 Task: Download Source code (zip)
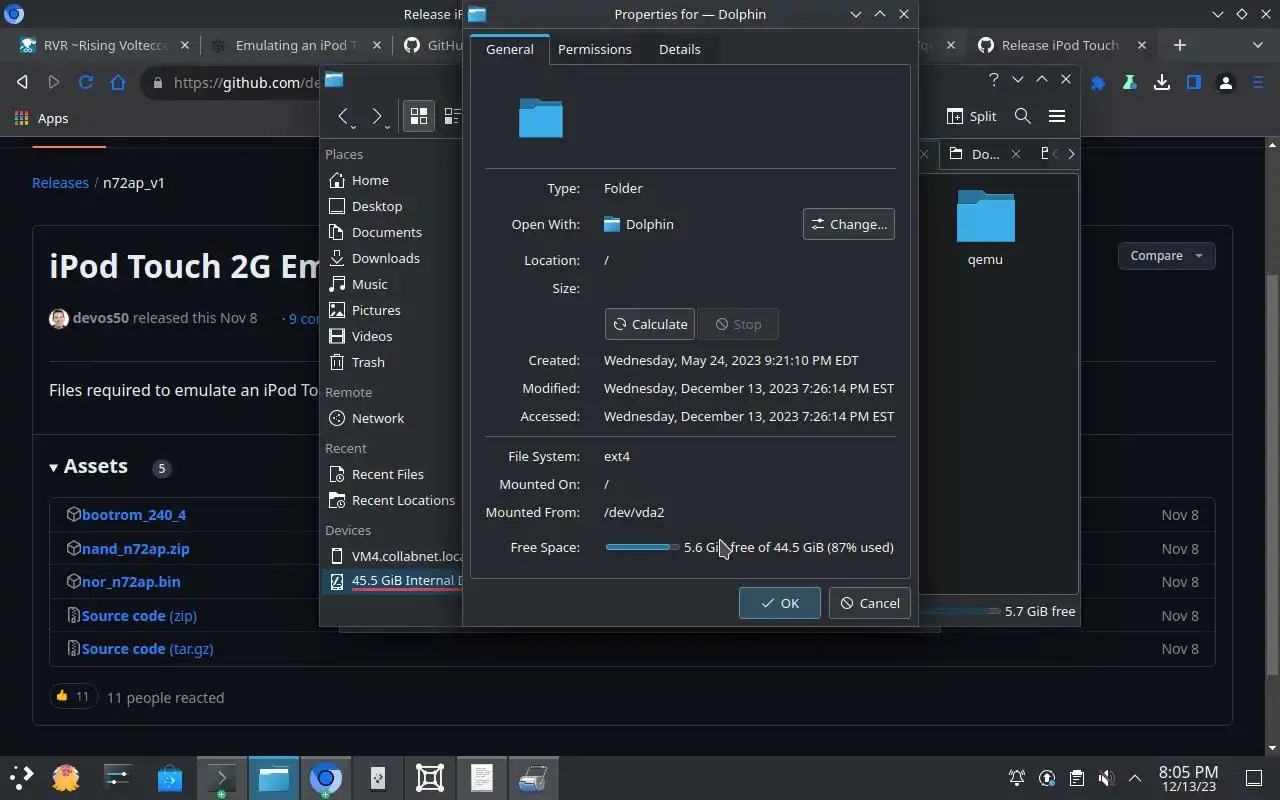pos(139,615)
